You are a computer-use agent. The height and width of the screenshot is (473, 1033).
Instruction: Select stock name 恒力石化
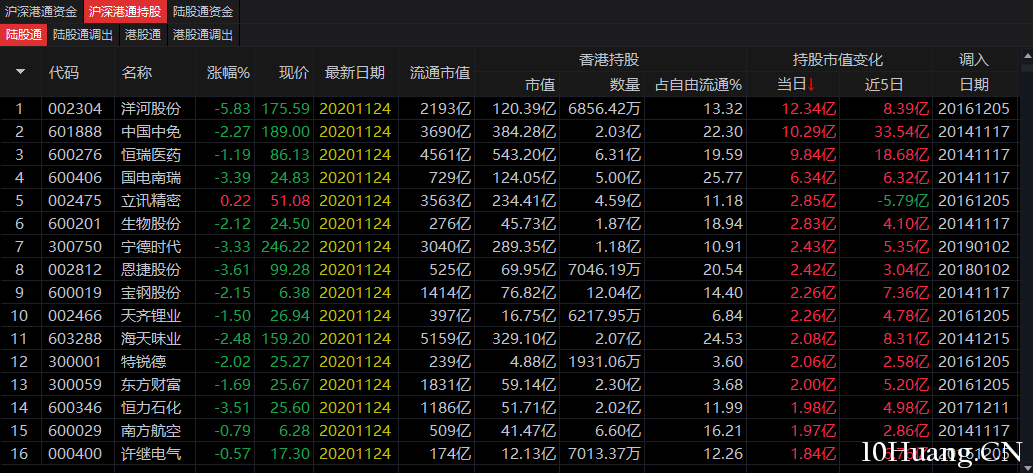151,408
